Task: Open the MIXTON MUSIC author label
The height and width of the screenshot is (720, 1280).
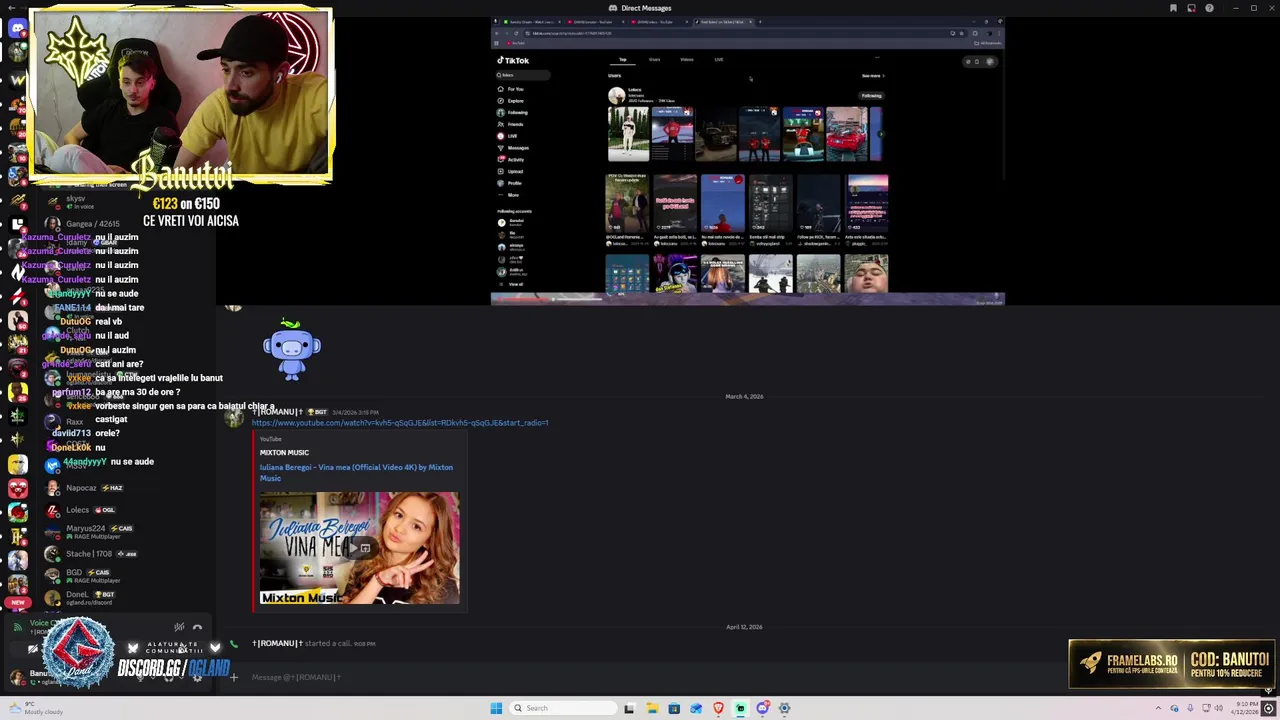Action: (284, 452)
